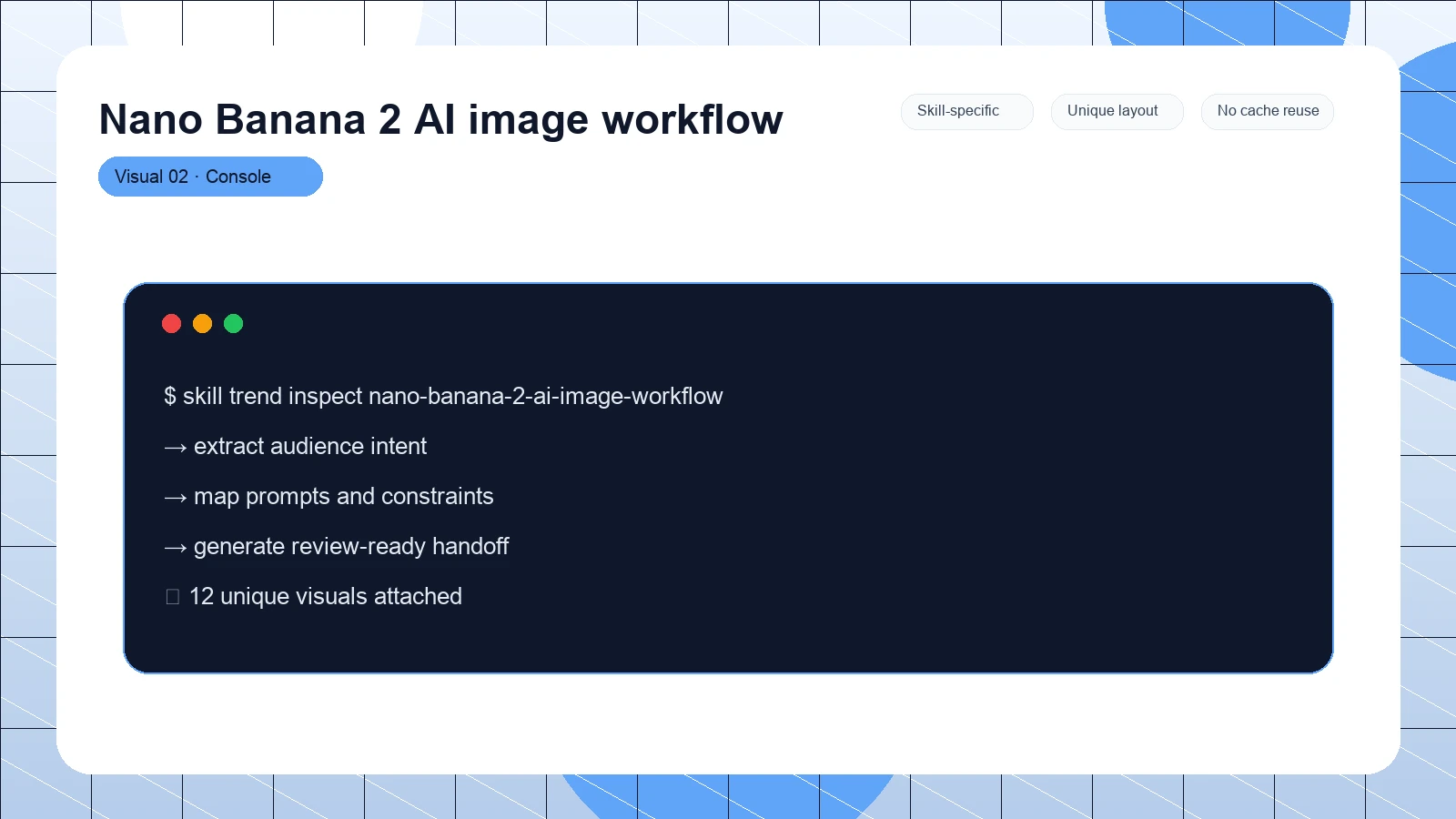The image size is (1456, 819).
Task: Click the "Visual 02 · Console" badge
Action: click(x=210, y=177)
